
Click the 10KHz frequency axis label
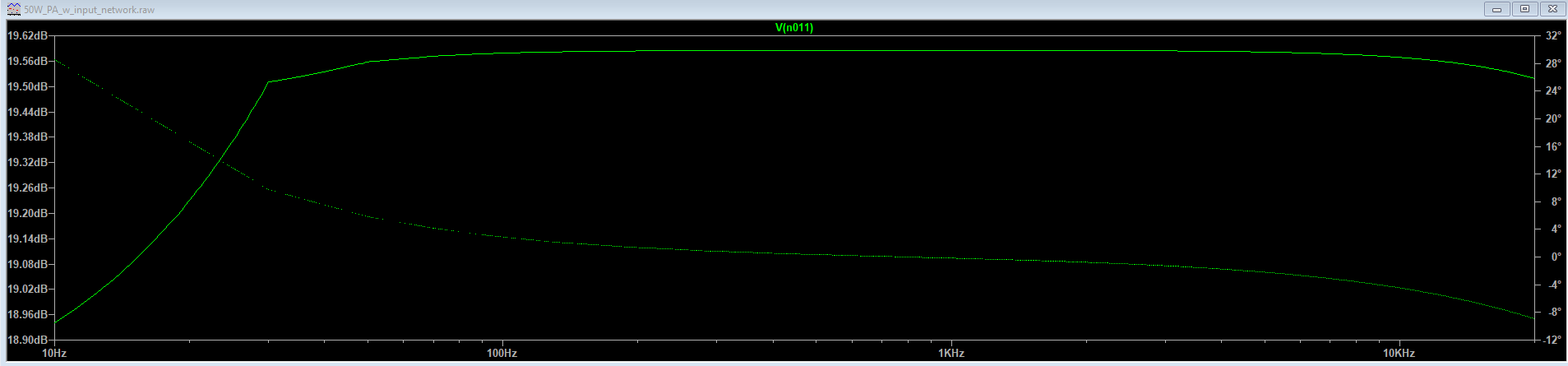click(1399, 353)
